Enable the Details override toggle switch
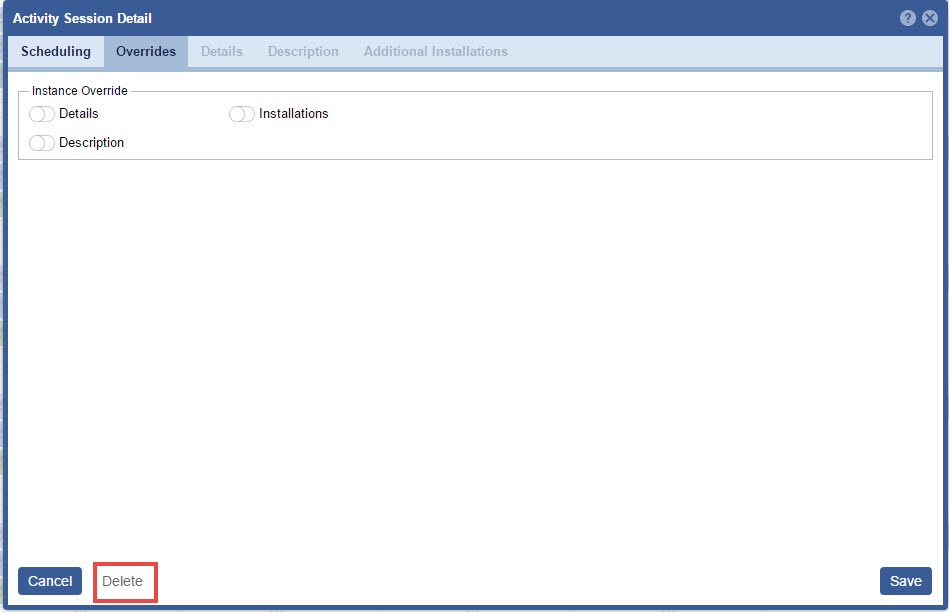Viewport: 949px width, 612px height. 42,114
